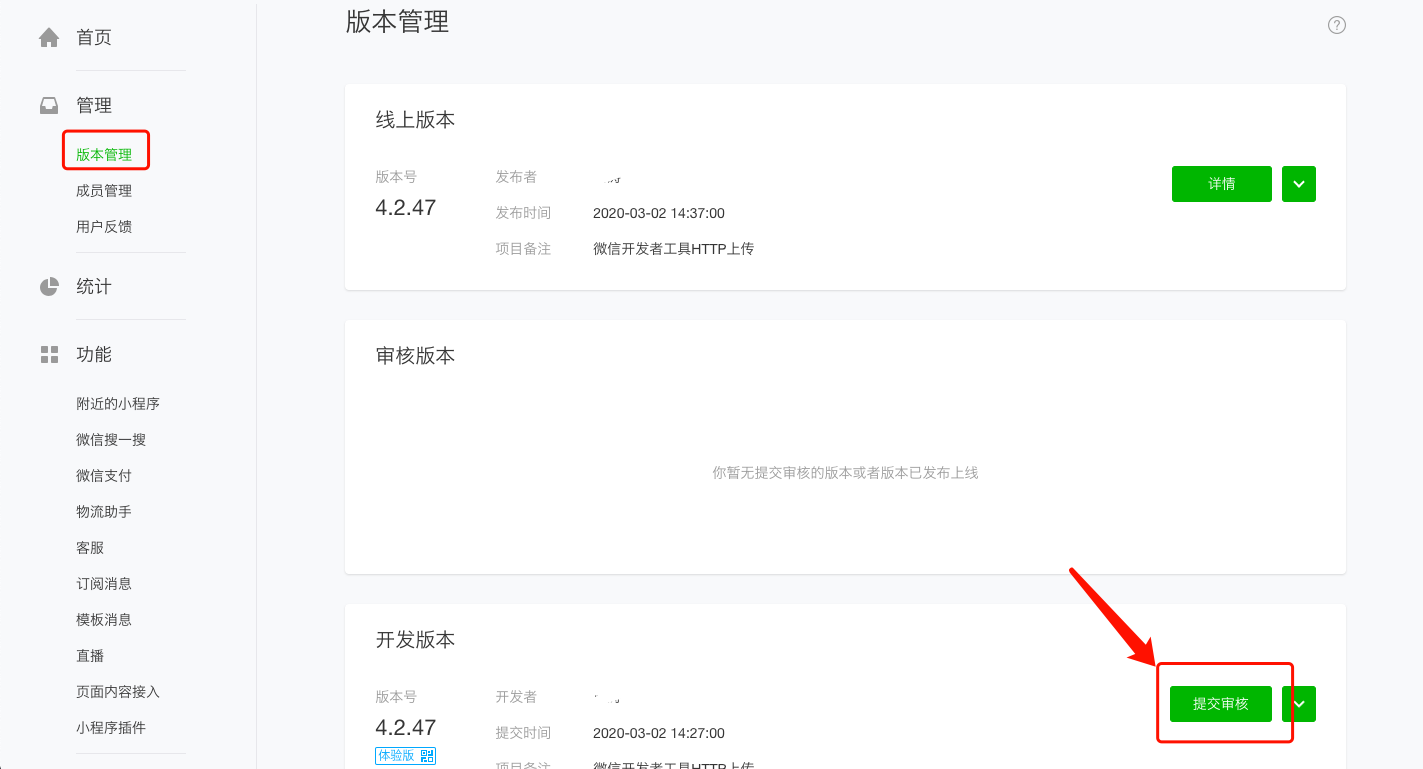Click the 体验版 QR code badge
The image size is (1423, 769).
coord(405,756)
